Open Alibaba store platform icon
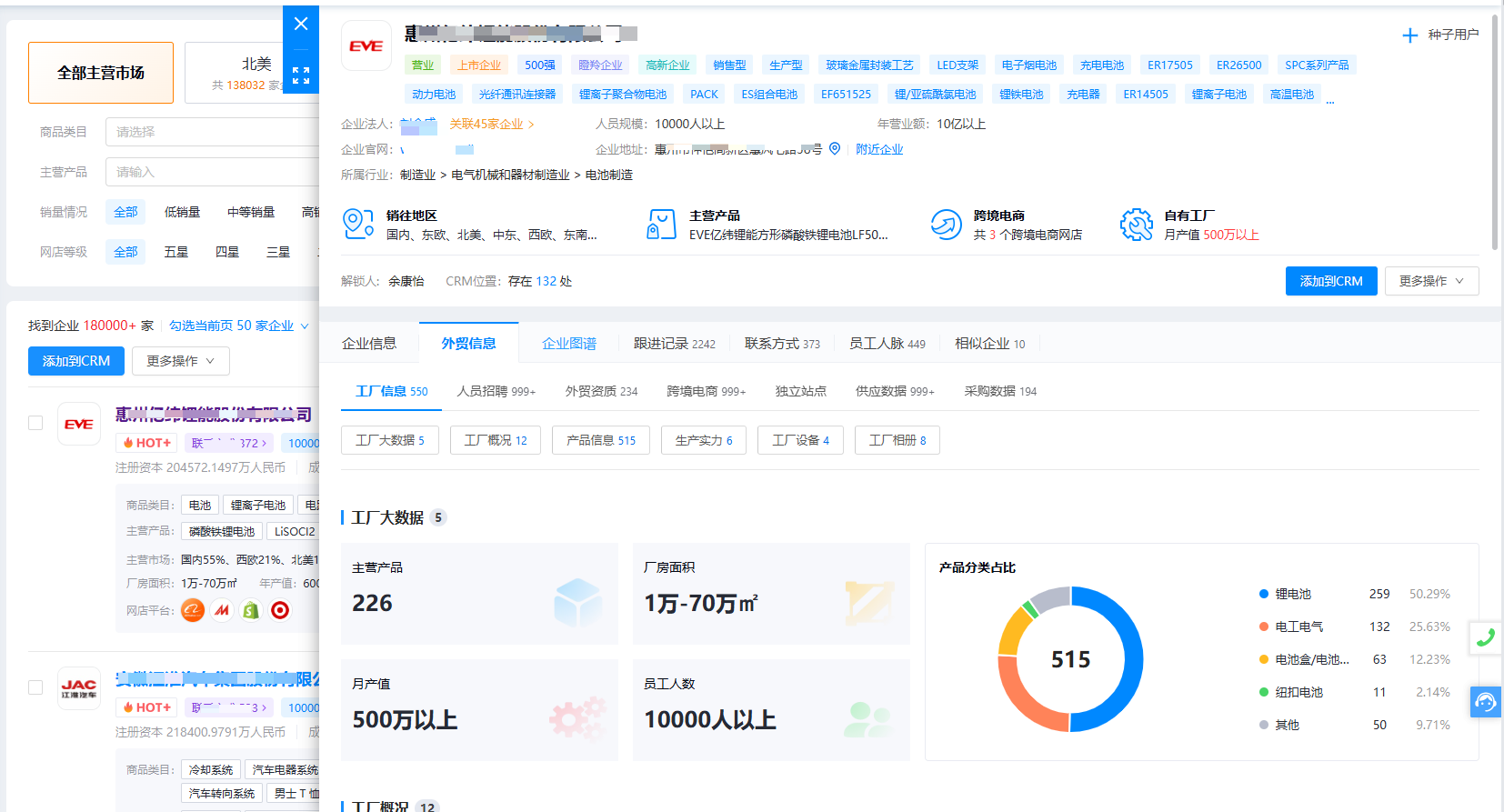The width and height of the screenshot is (1504, 812). pos(193,610)
